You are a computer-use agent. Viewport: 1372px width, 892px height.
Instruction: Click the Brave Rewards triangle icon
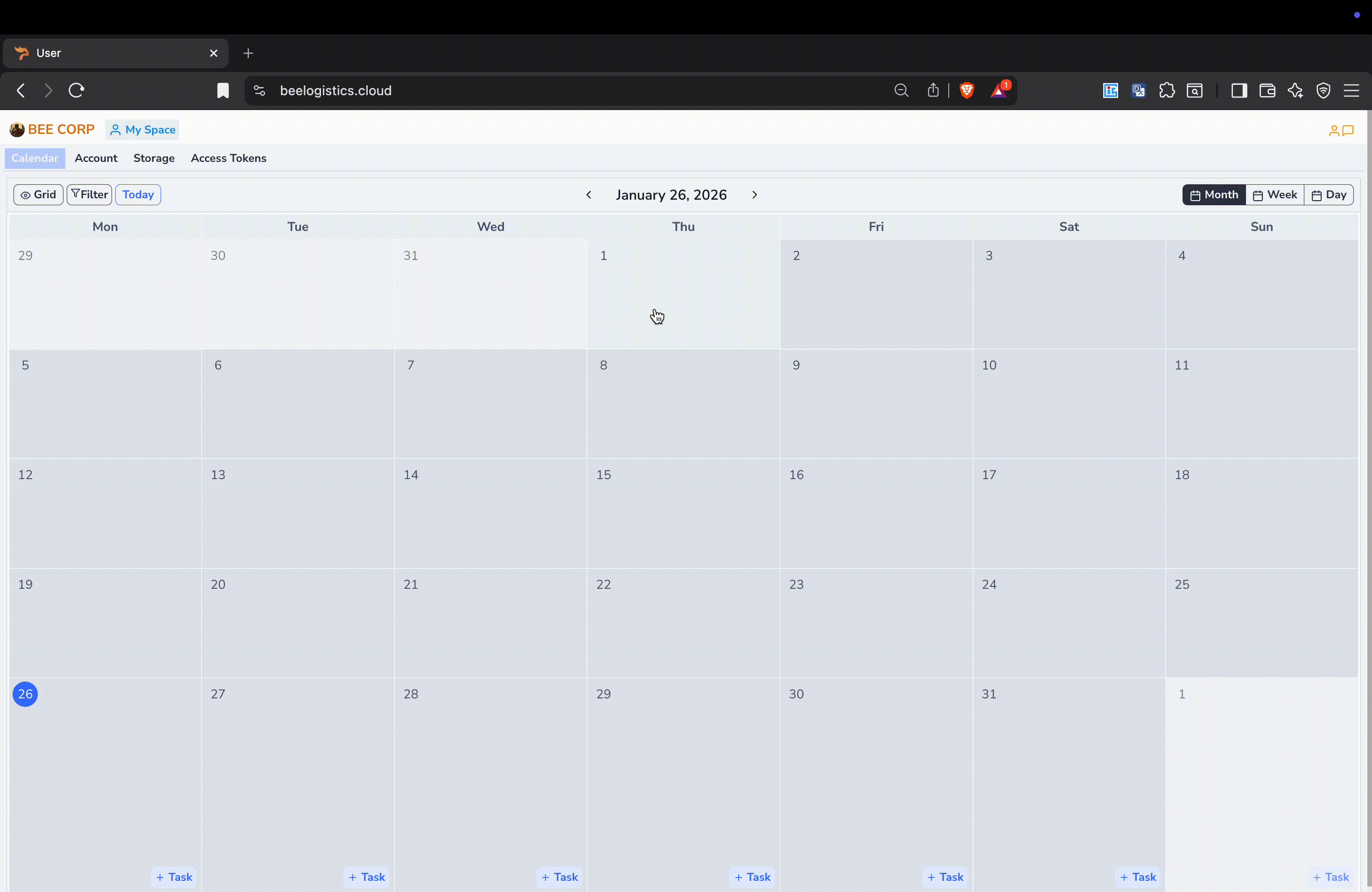(999, 91)
